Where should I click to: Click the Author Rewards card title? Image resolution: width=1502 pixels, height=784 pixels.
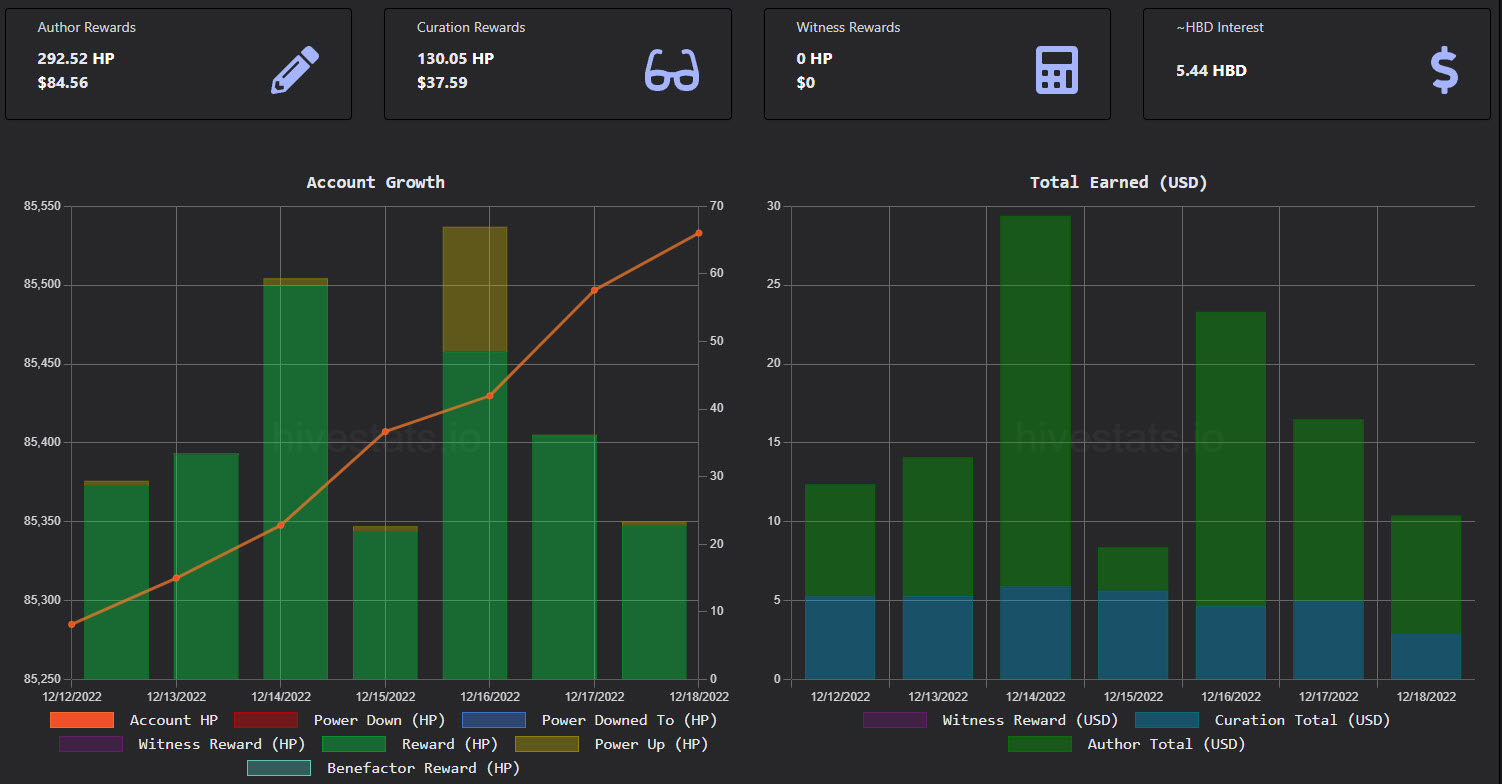[x=87, y=27]
